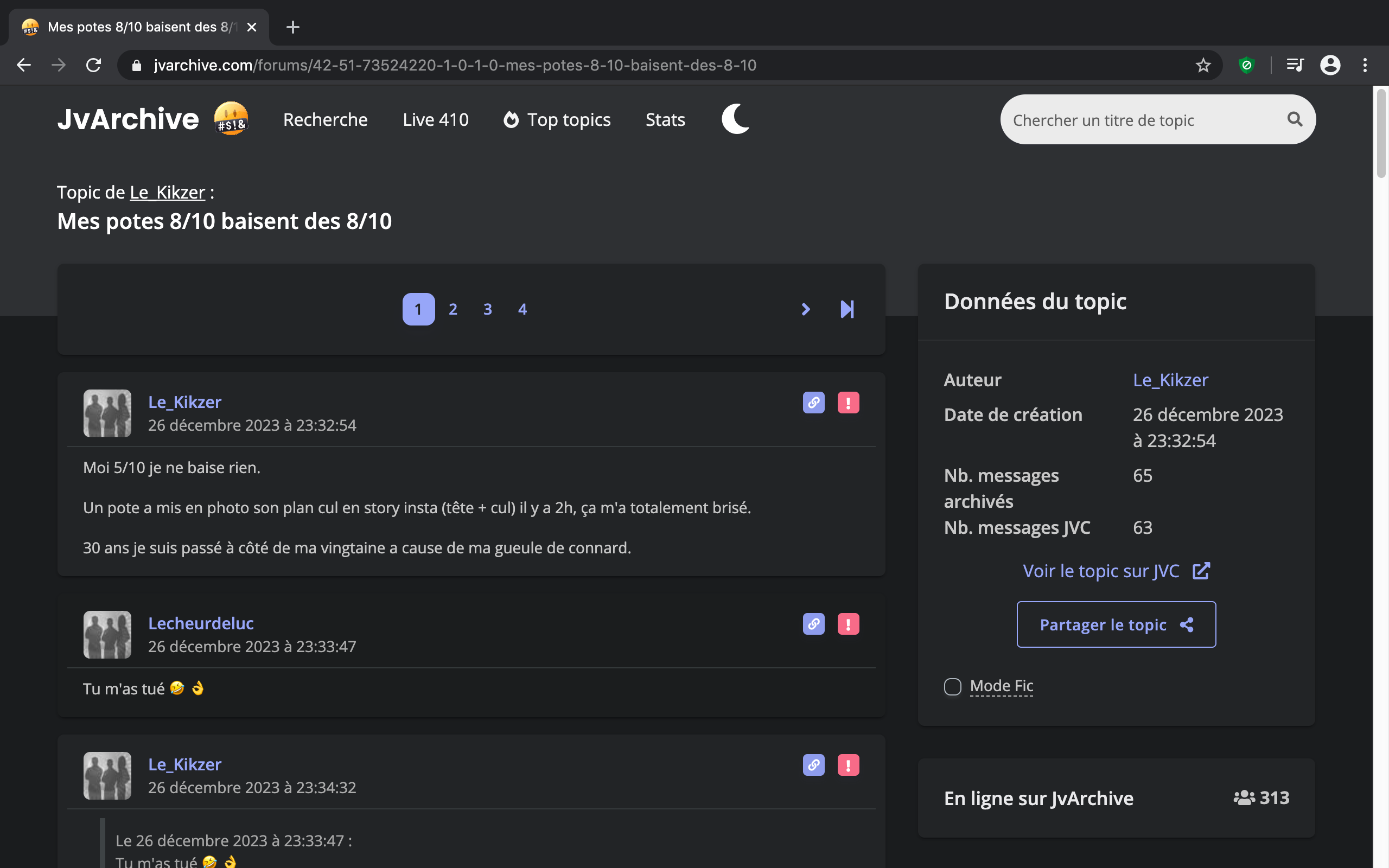Open the green shield extension icon

pyautogui.click(x=1246, y=65)
